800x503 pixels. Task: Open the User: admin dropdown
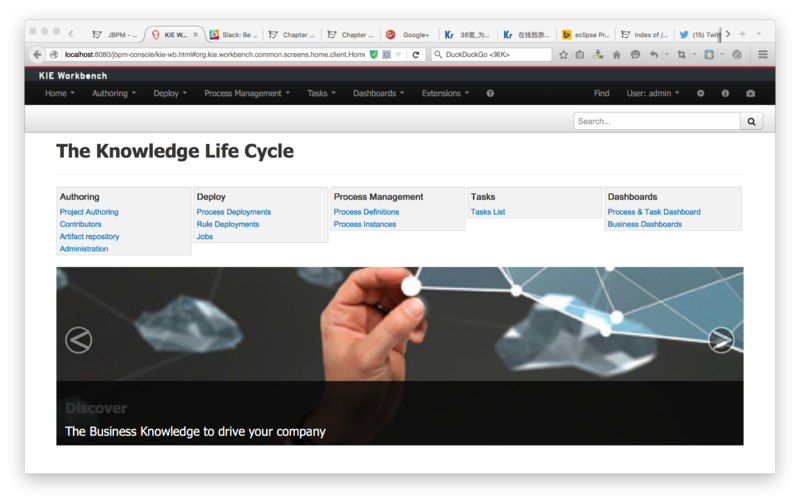click(x=652, y=93)
